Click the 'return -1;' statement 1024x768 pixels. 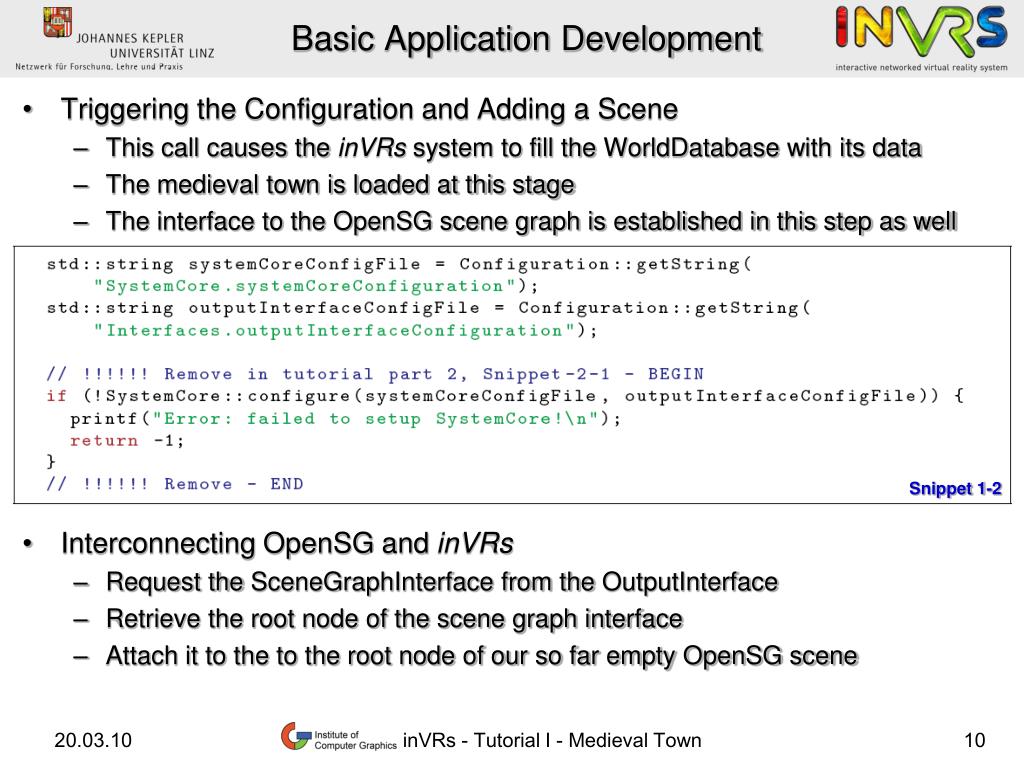tap(127, 441)
